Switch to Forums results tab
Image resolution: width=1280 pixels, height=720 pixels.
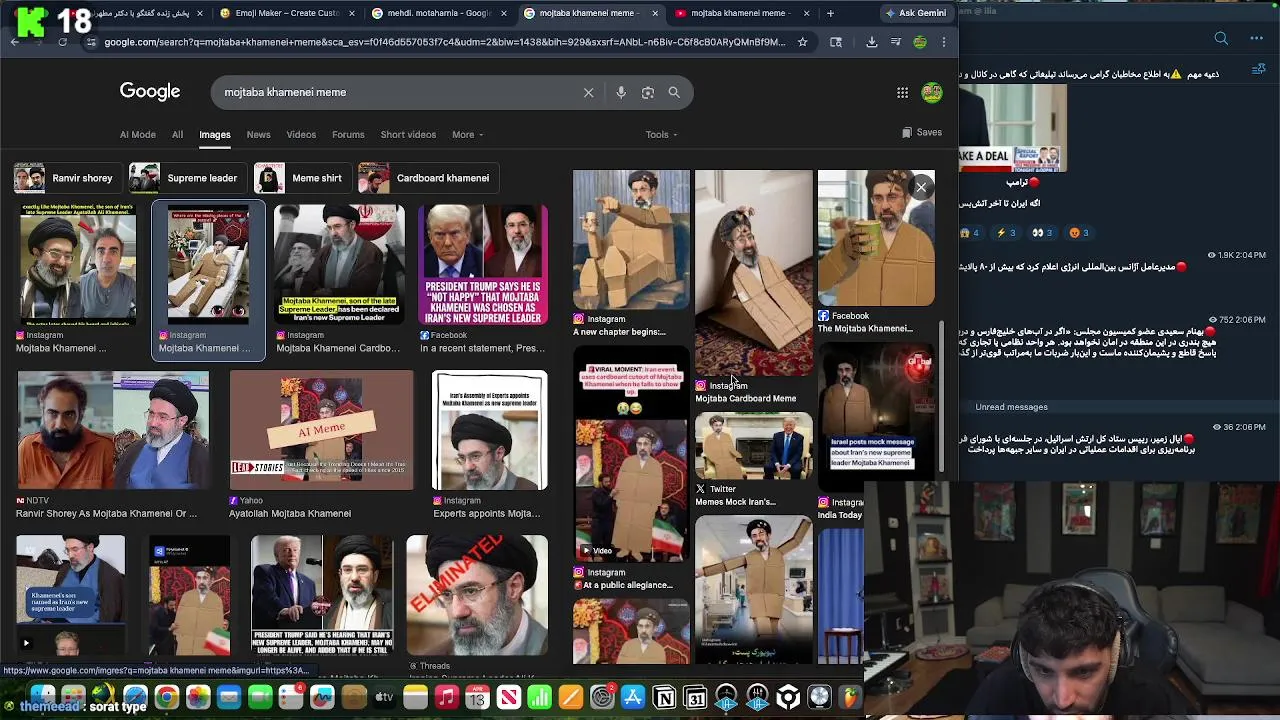348,134
